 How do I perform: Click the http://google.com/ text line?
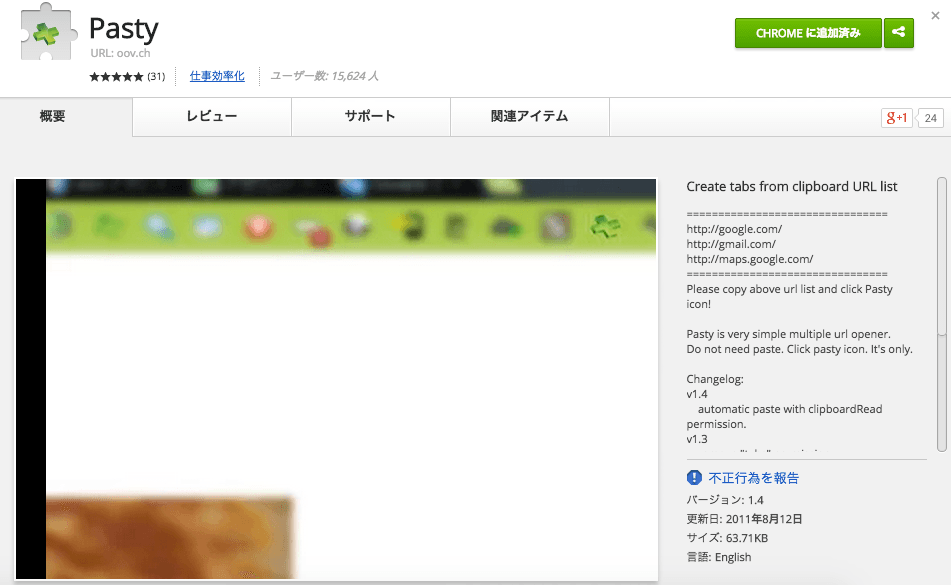(734, 229)
